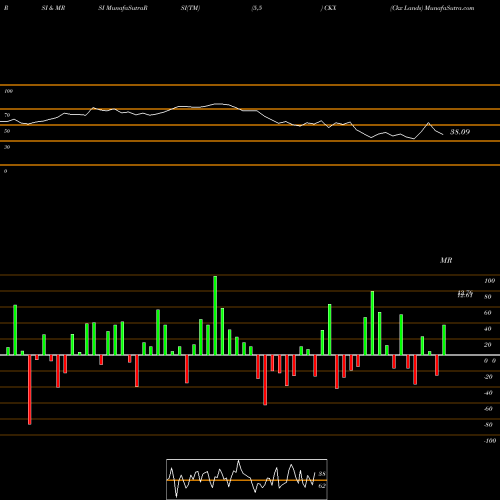Click the -40 label on MR axis
Viewport: 500px width, 500px height.
click(x=488, y=393)
